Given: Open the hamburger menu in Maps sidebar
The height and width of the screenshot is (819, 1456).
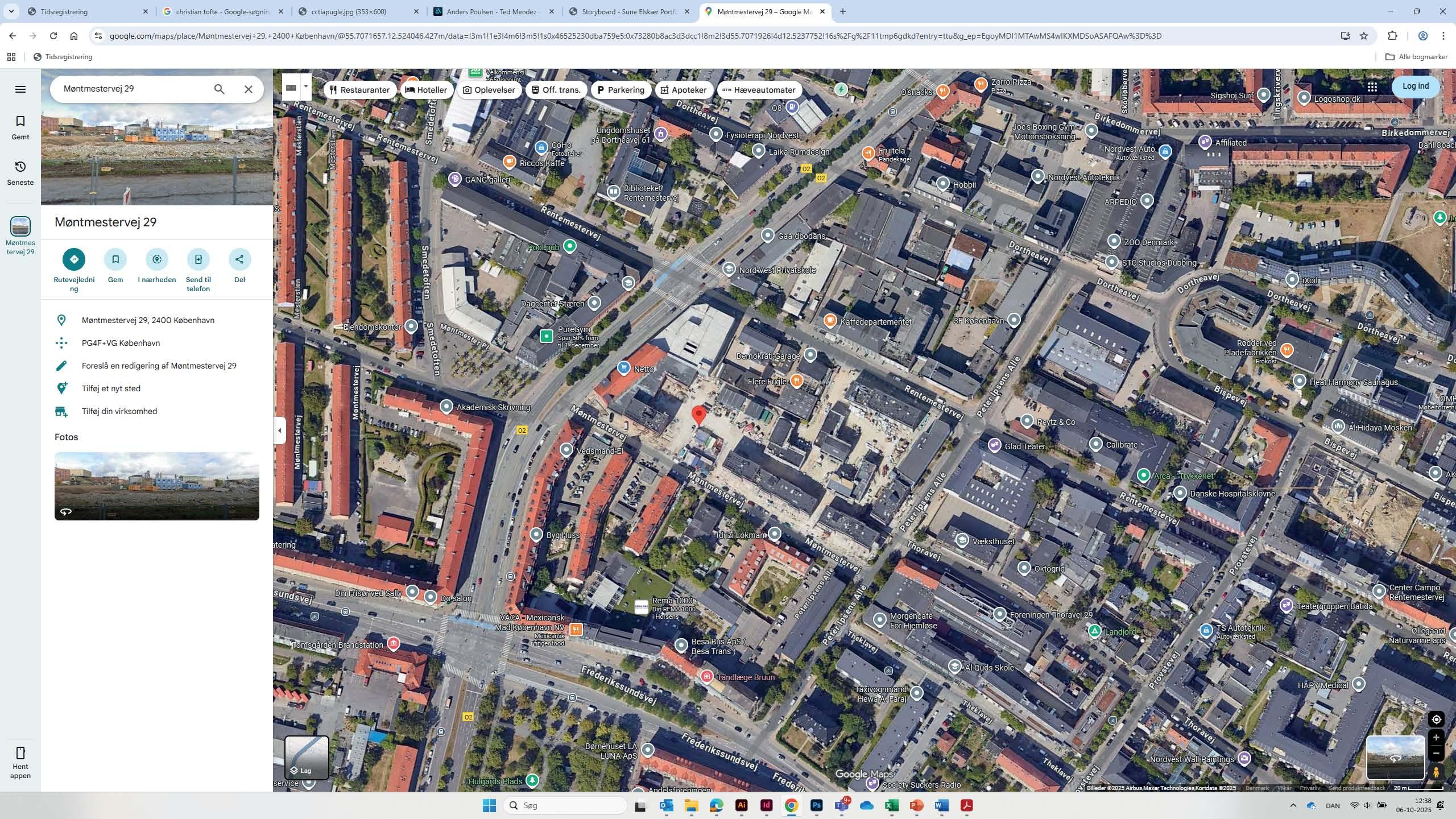Looking at the screenshot, I should pos(20,89).
